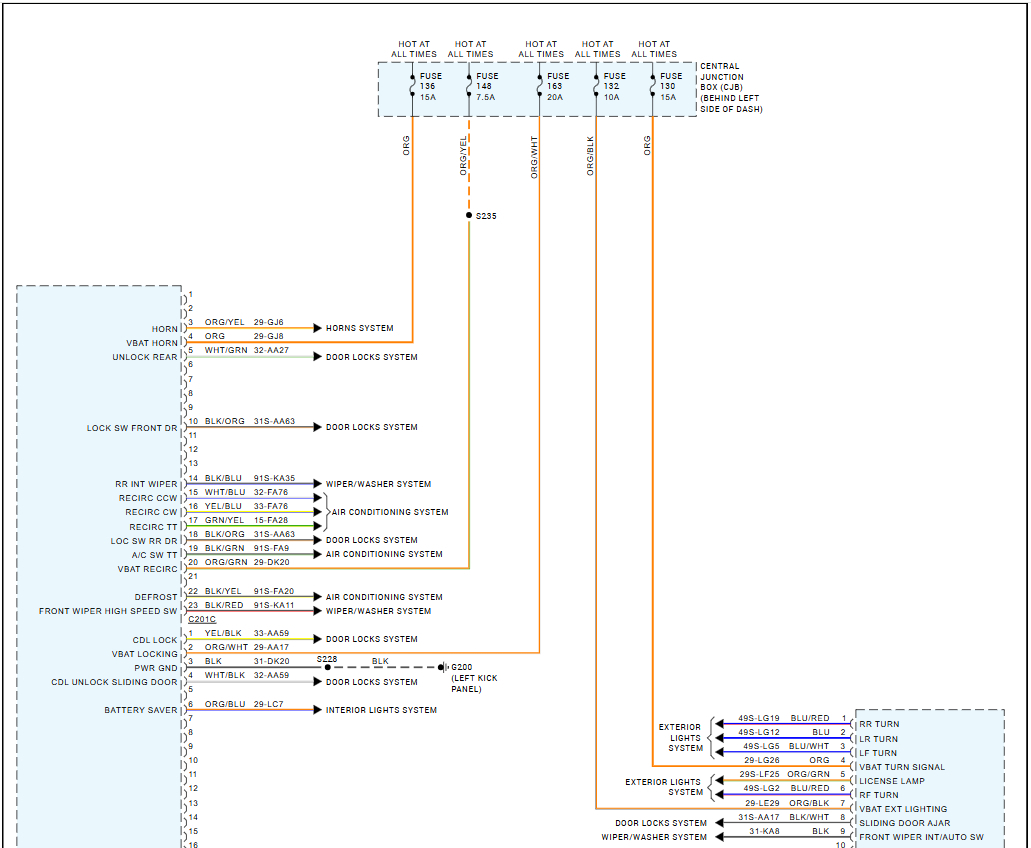Click the S228 splice dot
The image size is (1031, 848).
pyautogui.click(x=327, y=667)
